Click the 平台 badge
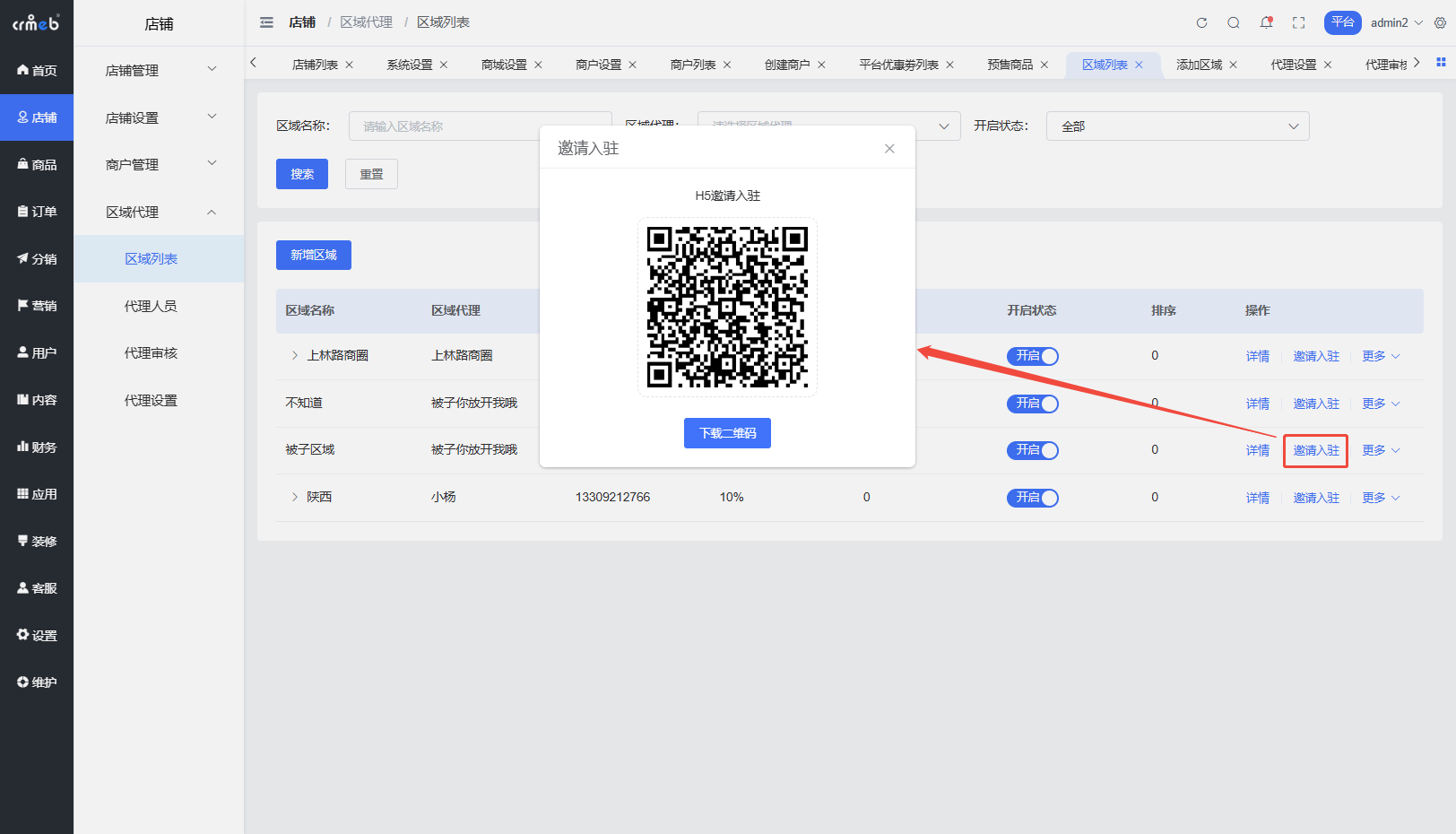 pyautogui.click(x=1342, y=22)
